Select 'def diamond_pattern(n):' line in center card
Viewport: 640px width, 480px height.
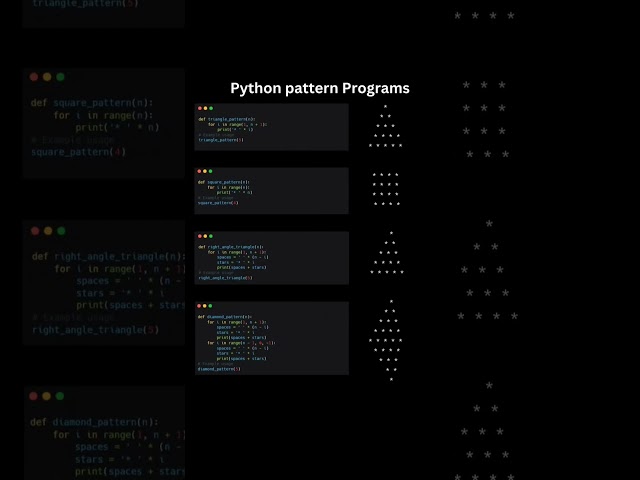coord(224,317)
